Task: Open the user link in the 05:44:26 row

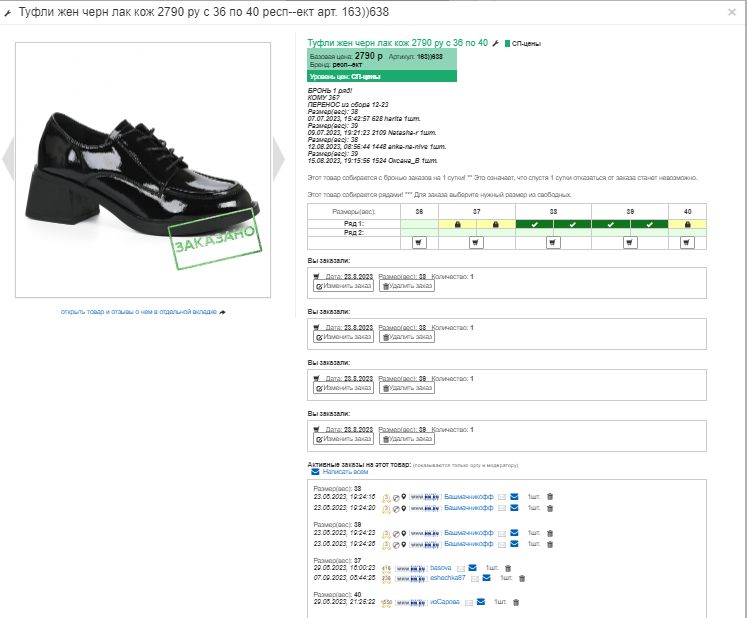Action: pyautogui.click(x=447, y=578)
